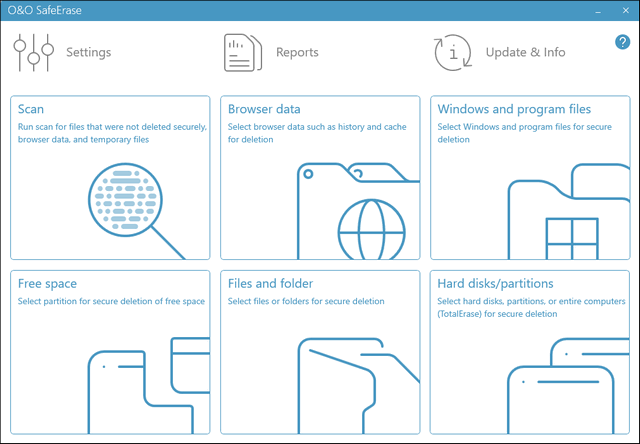The image size is (640, 444).
Task: Open the Settings menu label
Action: [88, 52]
